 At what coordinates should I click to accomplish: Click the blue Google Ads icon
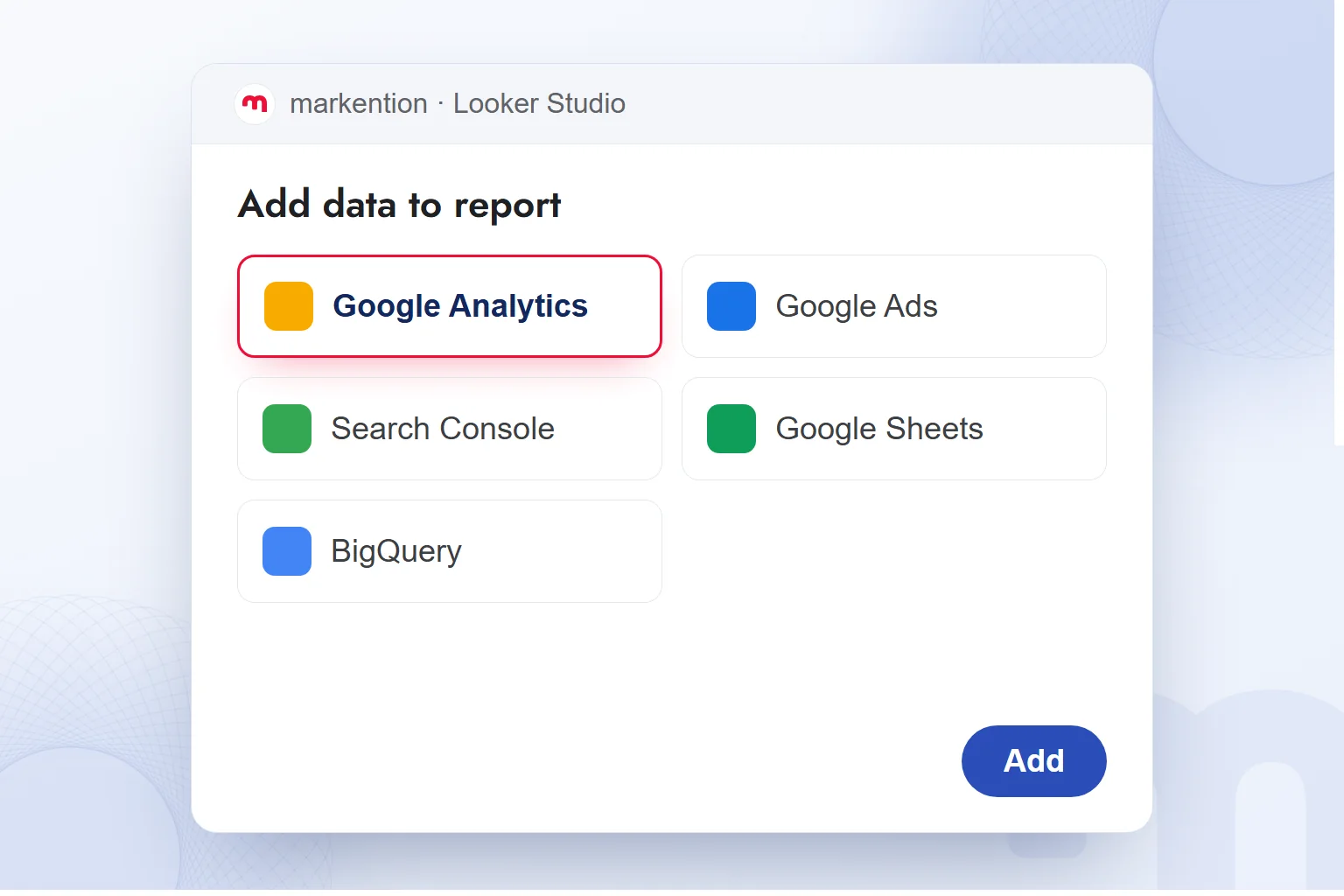click(x=731, y=306)
